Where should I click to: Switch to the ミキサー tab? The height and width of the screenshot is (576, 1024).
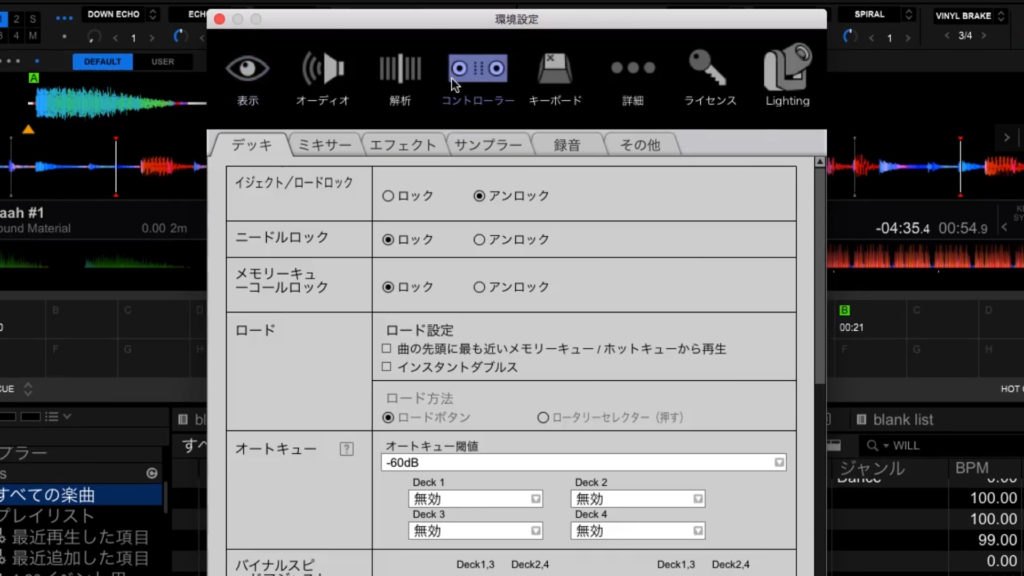point(324,145)
